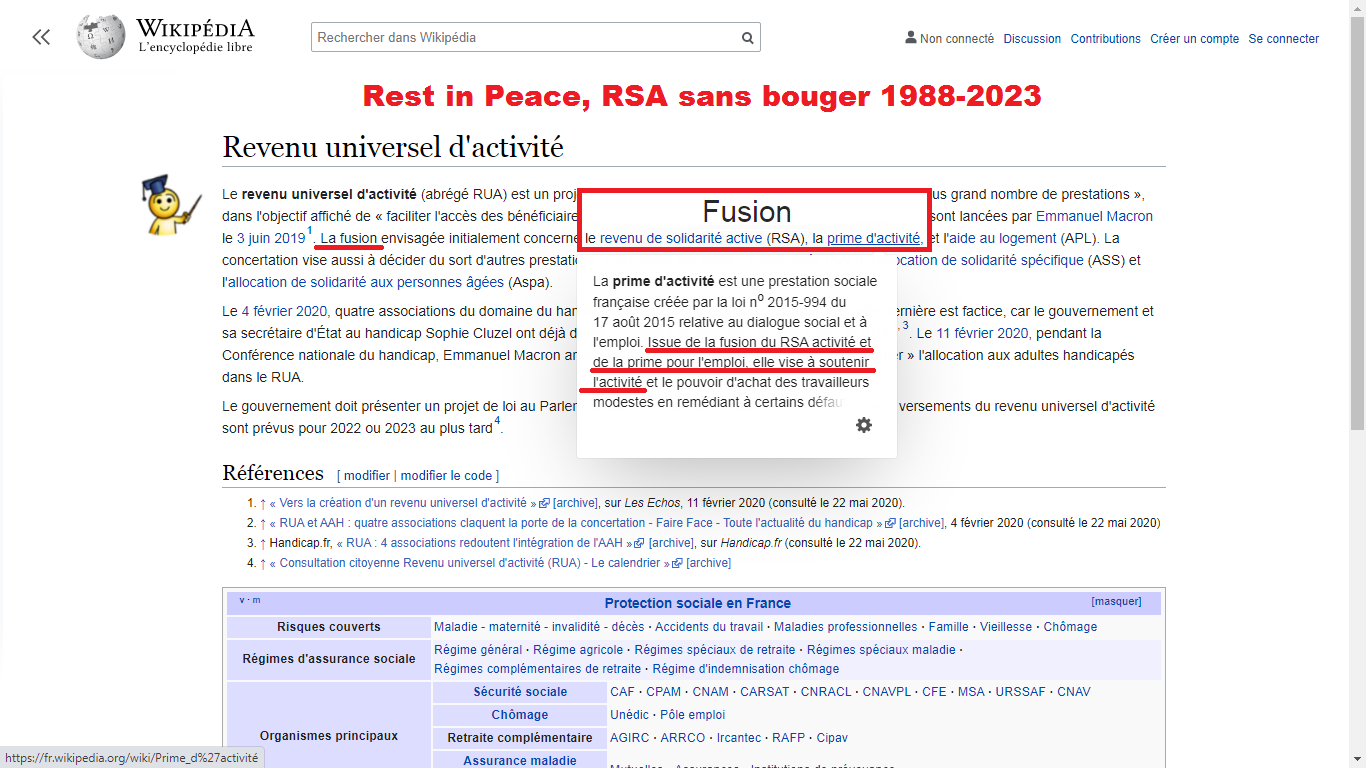Open Régime d'indemnisation chômage link
Screen dimensions: 1366x768
(746, 669)
